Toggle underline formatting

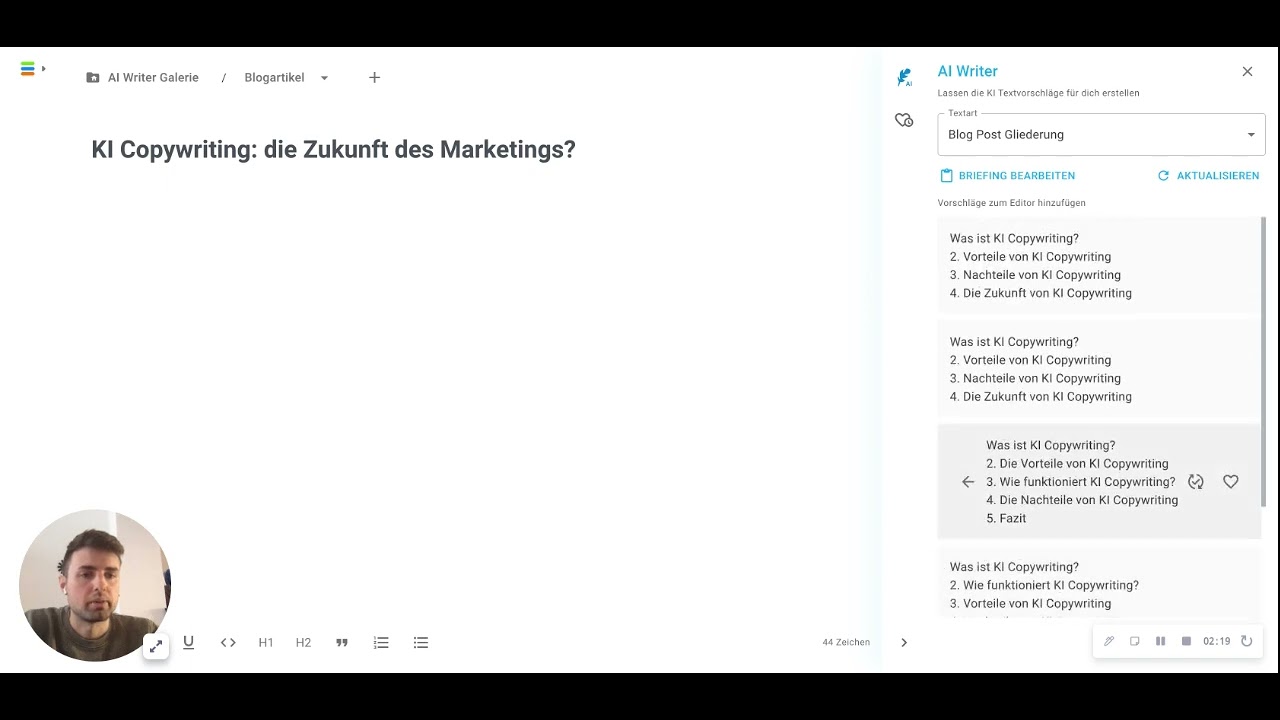[x=188, y=642]
